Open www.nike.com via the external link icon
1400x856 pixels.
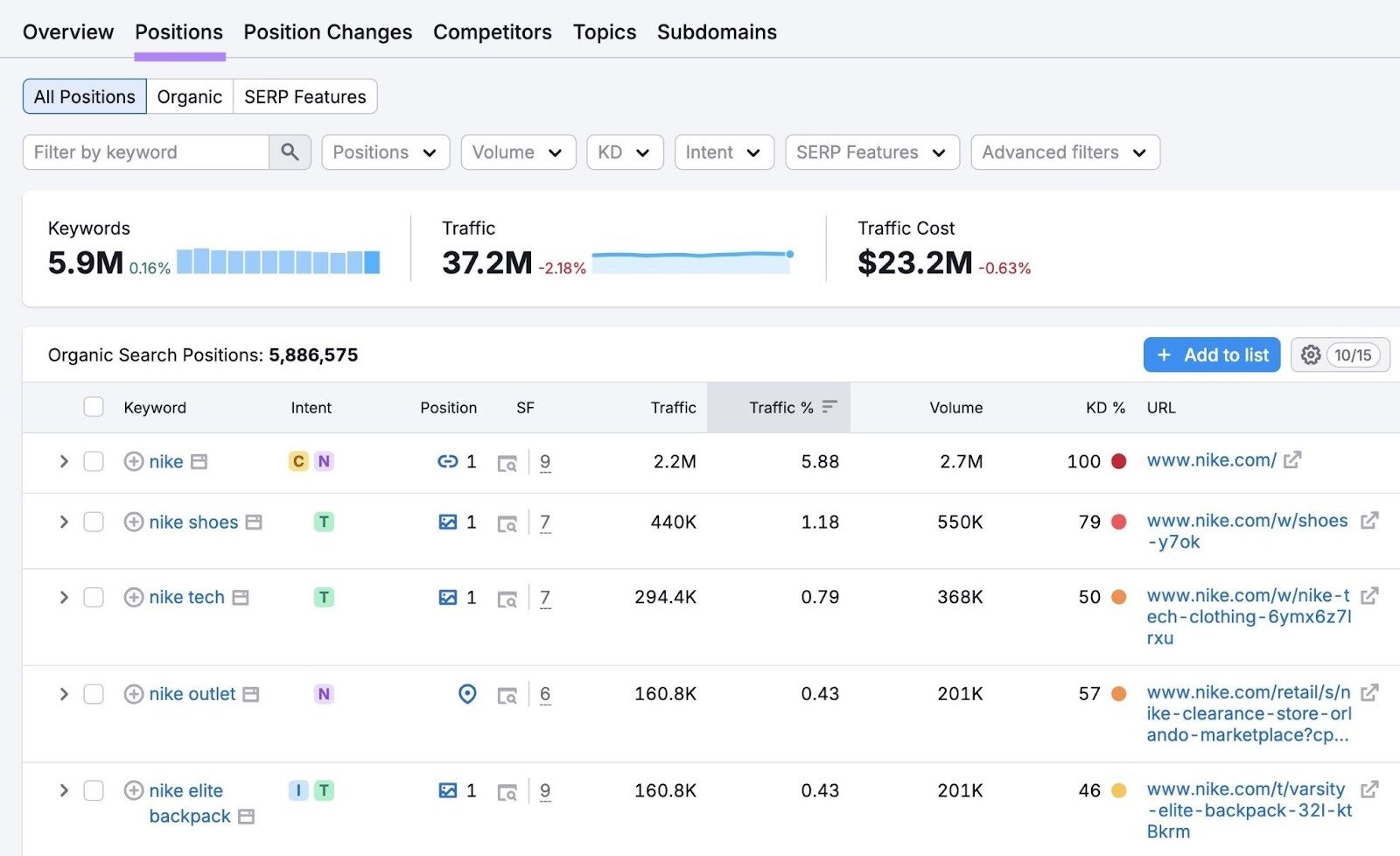coord(1294,459)
